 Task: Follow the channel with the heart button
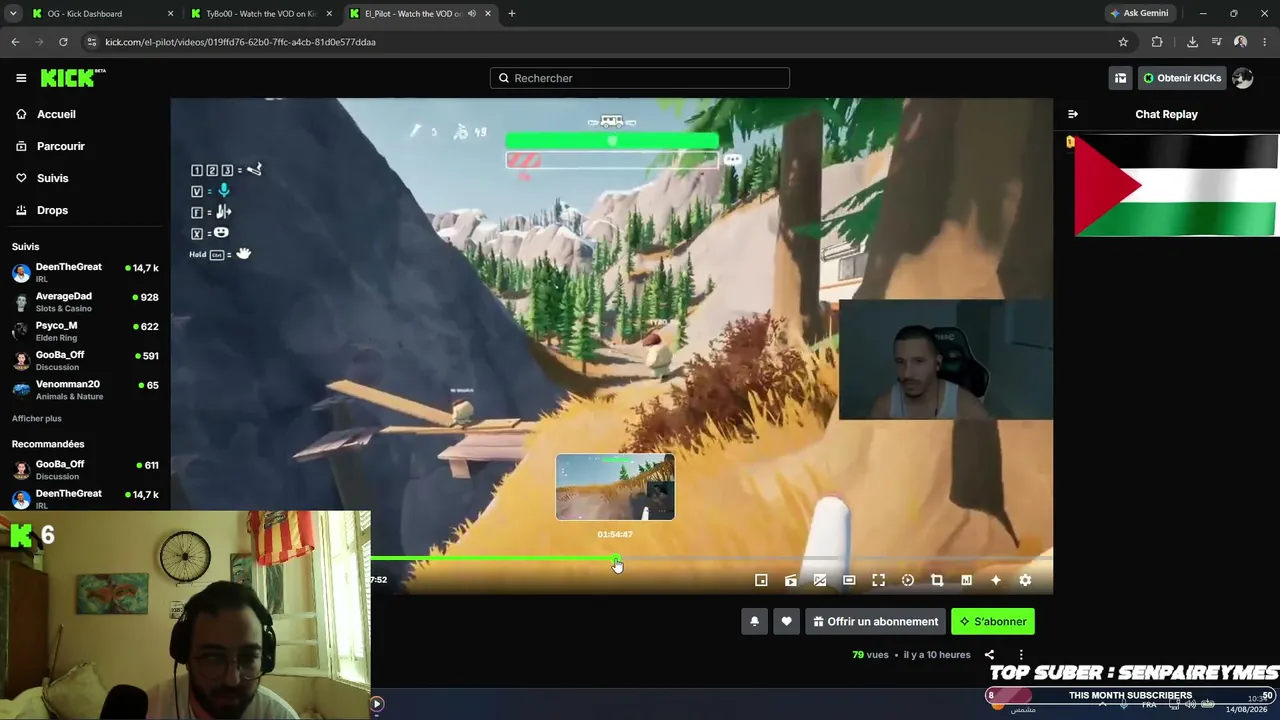pos(786,621)
